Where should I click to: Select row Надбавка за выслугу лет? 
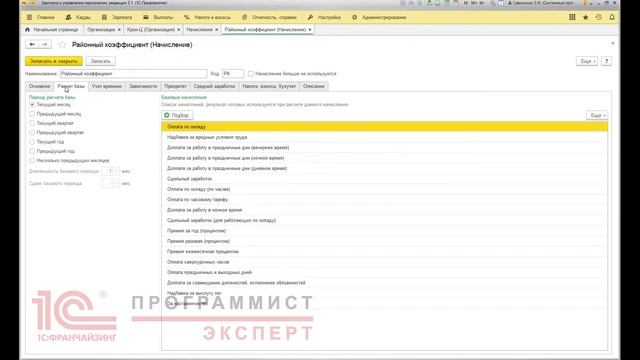tap(384, 293)
